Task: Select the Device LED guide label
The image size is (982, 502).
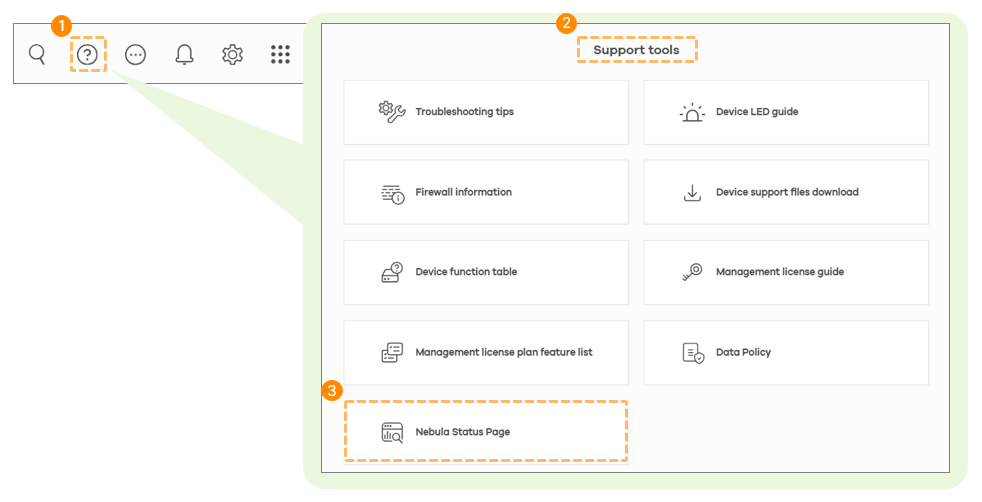Action: [757, 111]
